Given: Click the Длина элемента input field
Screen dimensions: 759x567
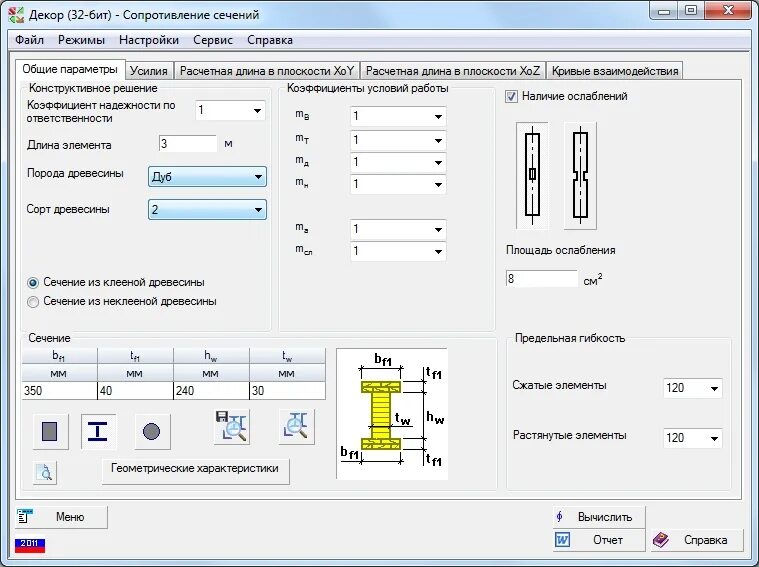Looking at the screenshot, I should coord(188,144).
